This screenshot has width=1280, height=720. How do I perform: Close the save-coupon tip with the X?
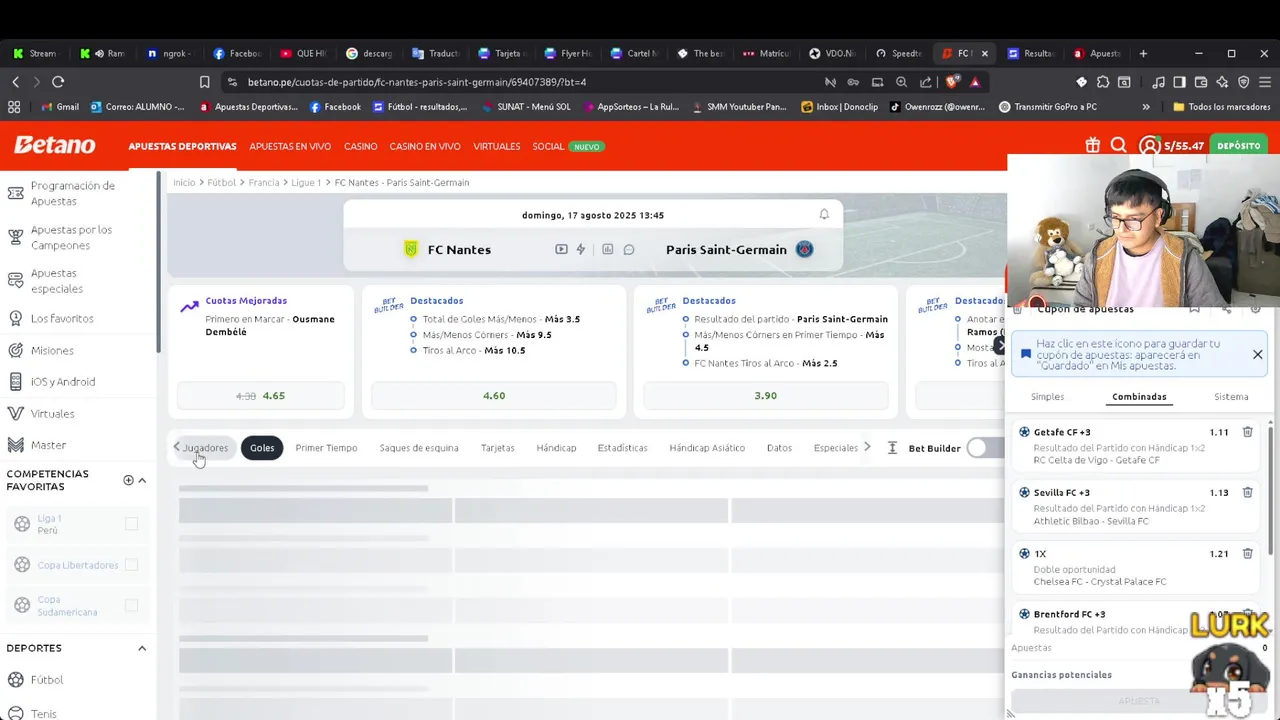pos(1257,355)
